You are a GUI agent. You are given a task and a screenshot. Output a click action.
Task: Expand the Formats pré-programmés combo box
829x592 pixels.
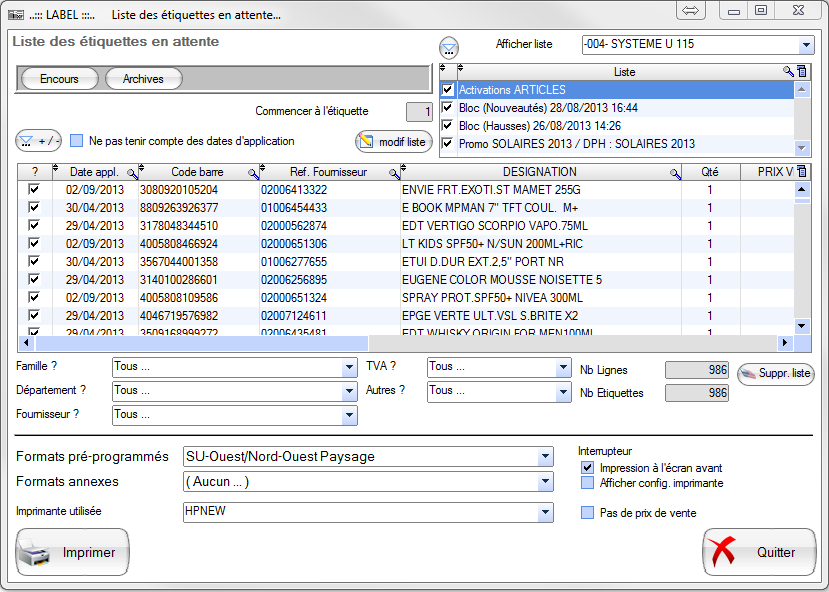pos(545,457)
